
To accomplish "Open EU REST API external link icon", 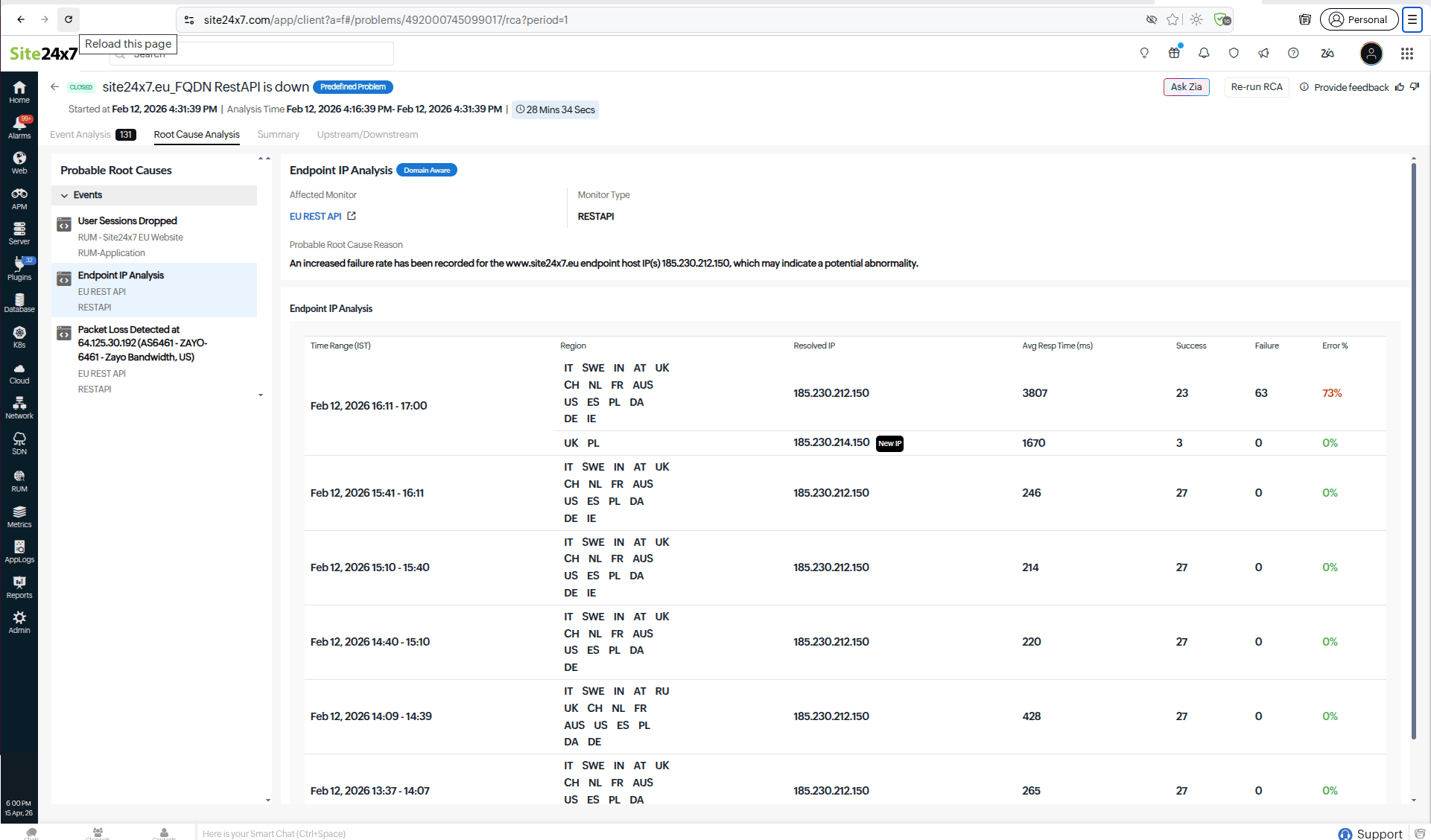I will click(x=352, y=216).
